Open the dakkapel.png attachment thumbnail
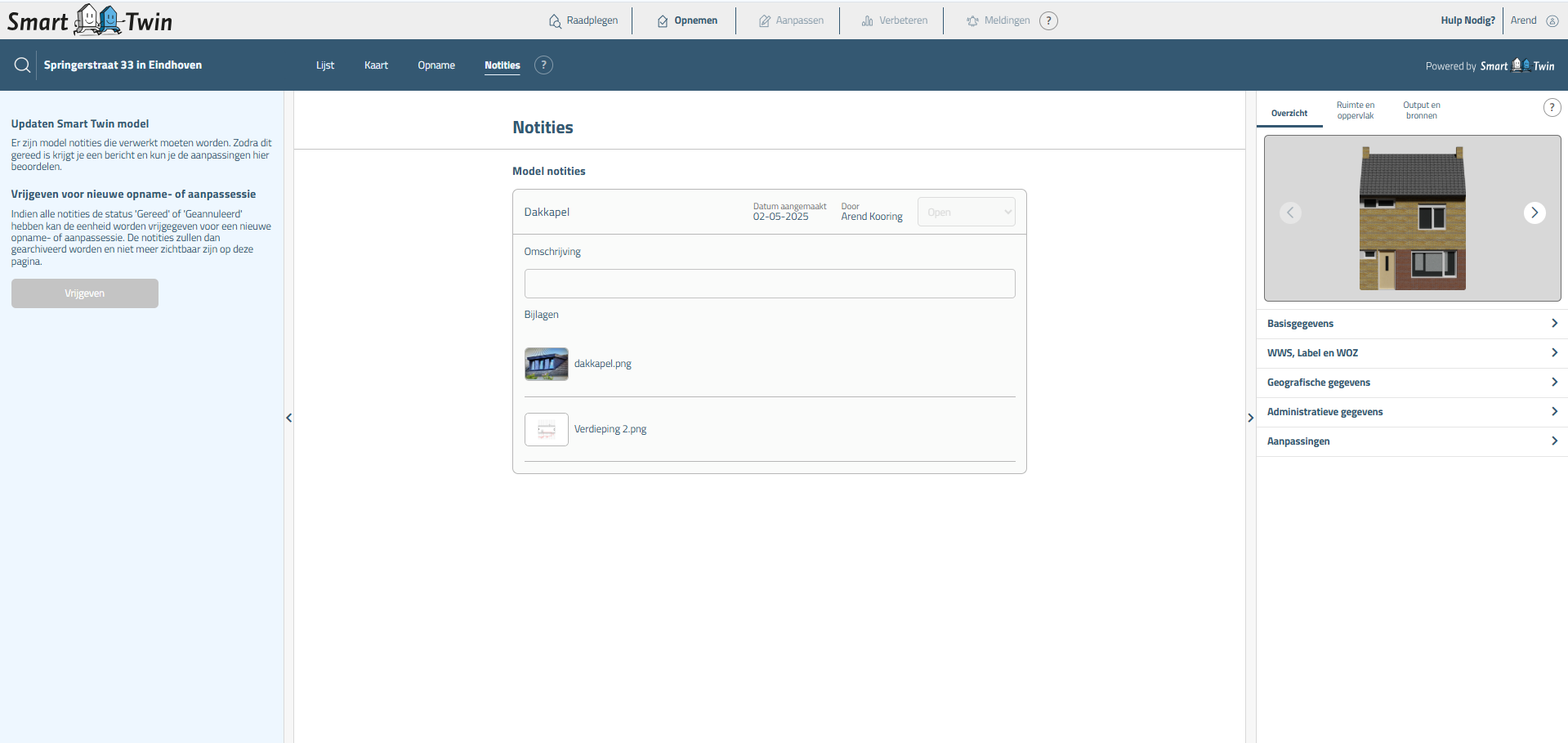The width and height of the screenshot is (1568, 743). [546, 364]
